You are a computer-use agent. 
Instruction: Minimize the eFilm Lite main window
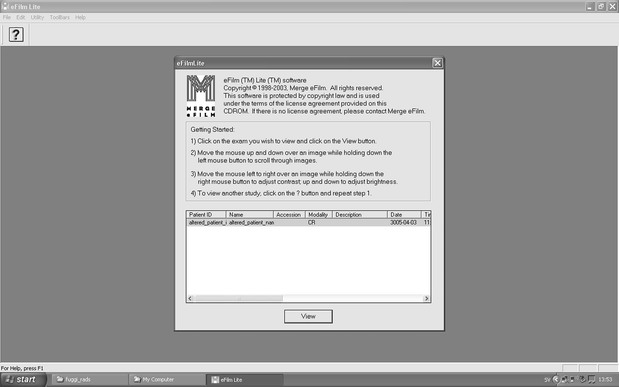590,7
